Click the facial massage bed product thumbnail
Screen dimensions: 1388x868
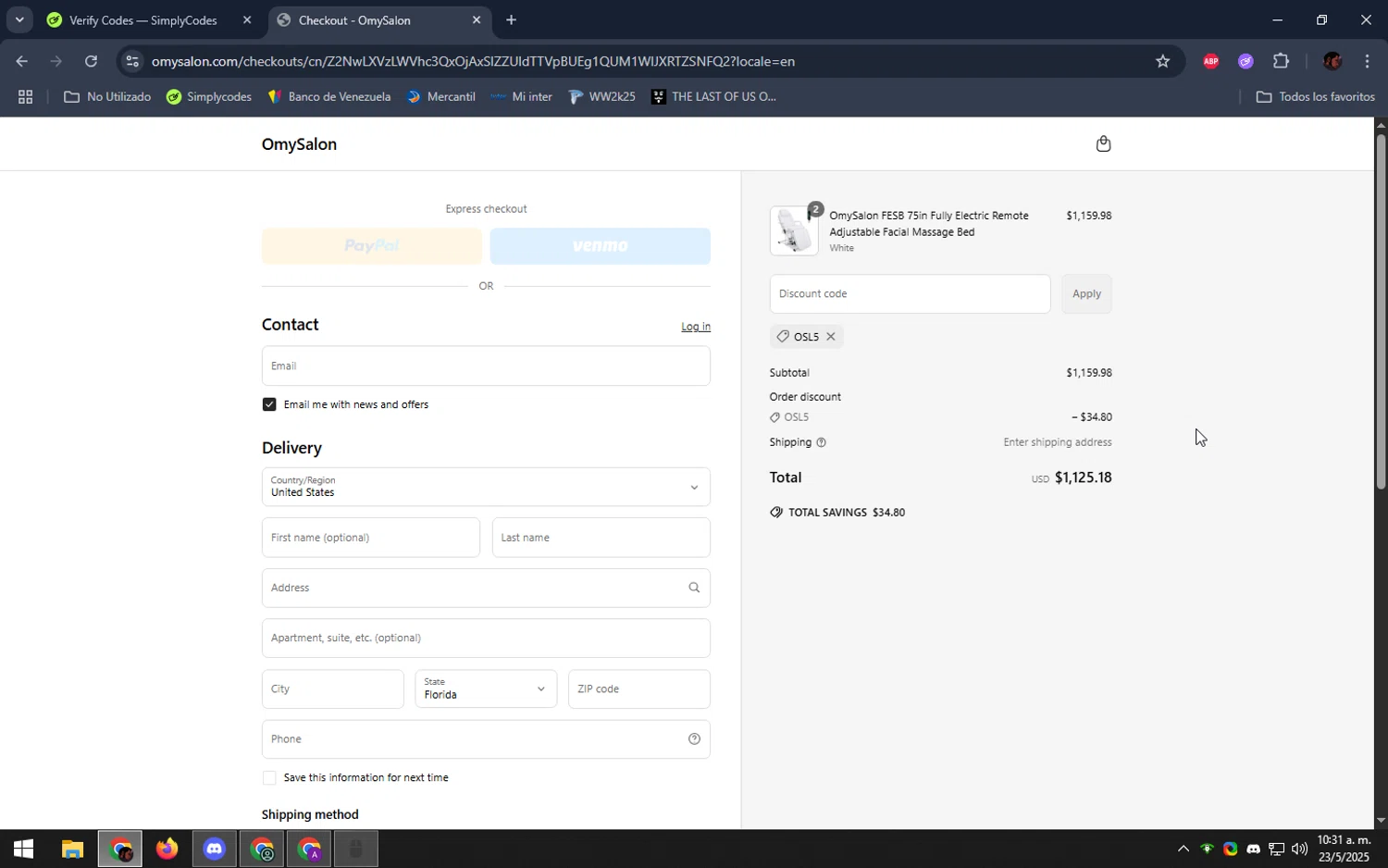click(794, 230)
